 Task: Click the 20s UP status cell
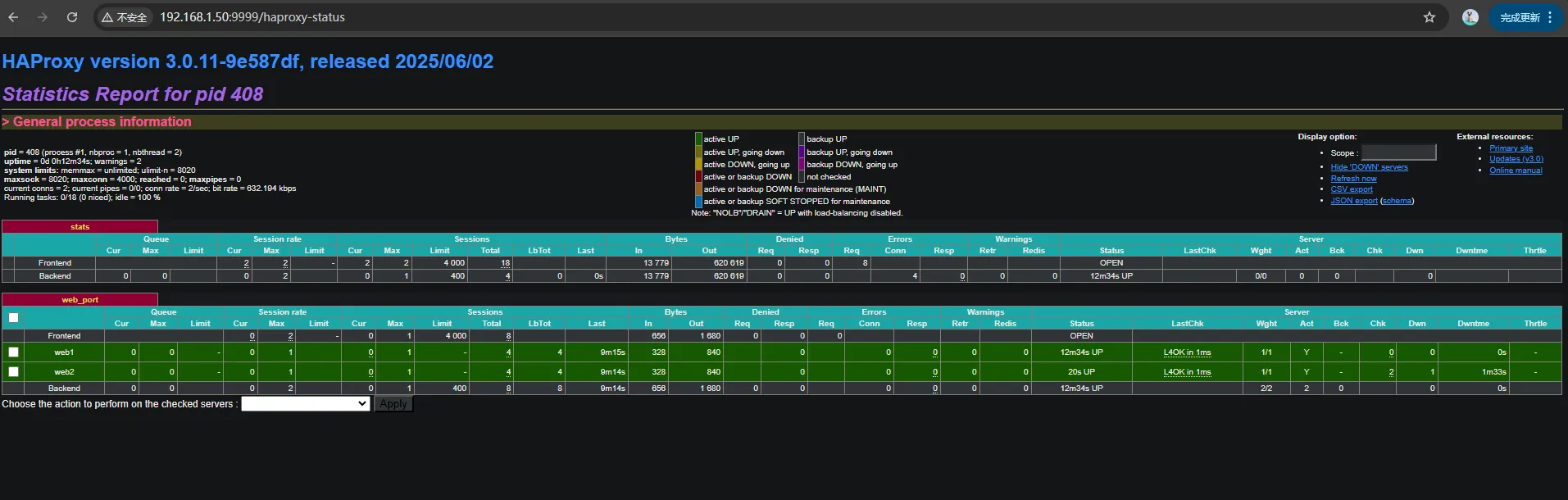[1081, 372]
